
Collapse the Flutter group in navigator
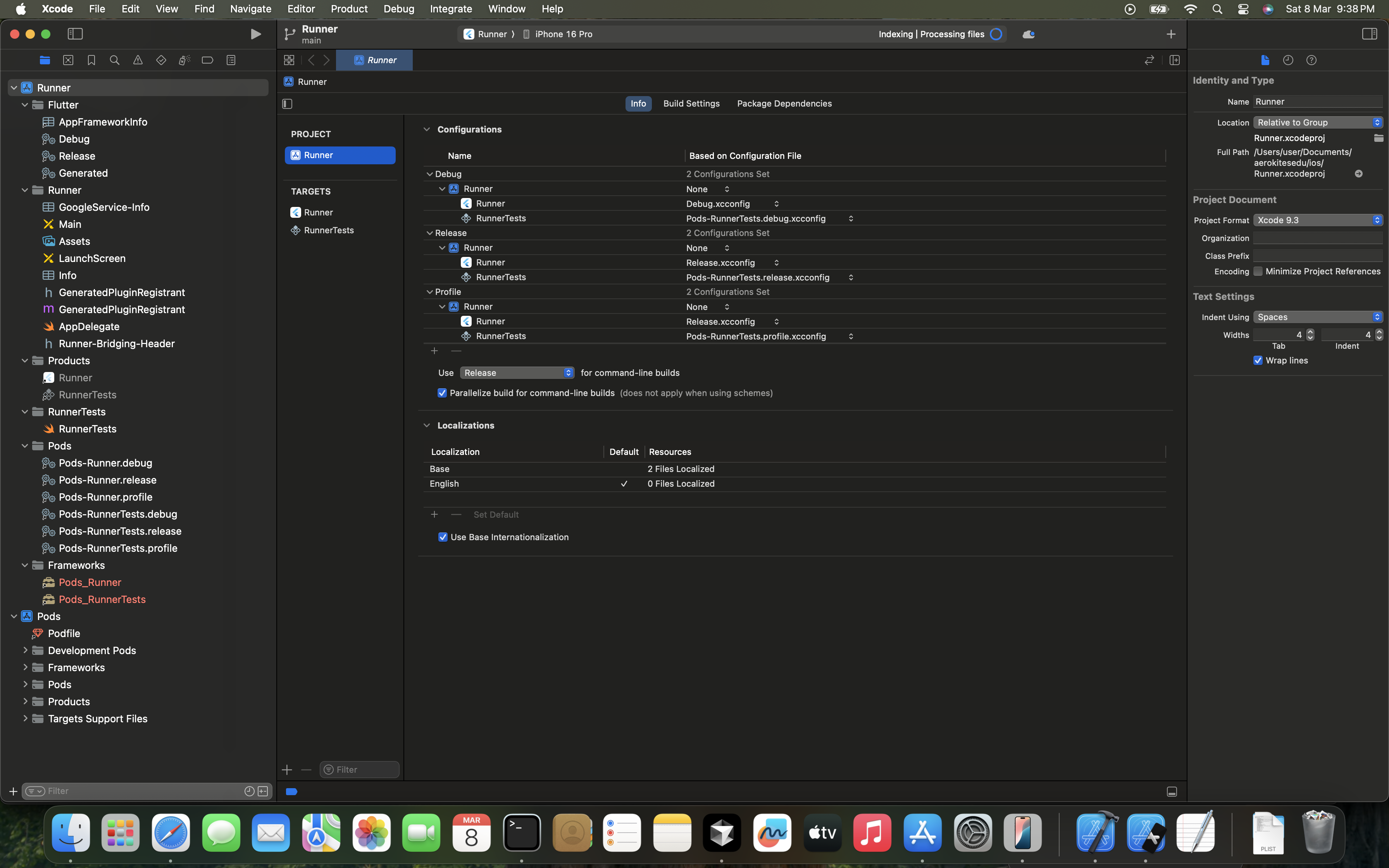(x=25, y=105)
